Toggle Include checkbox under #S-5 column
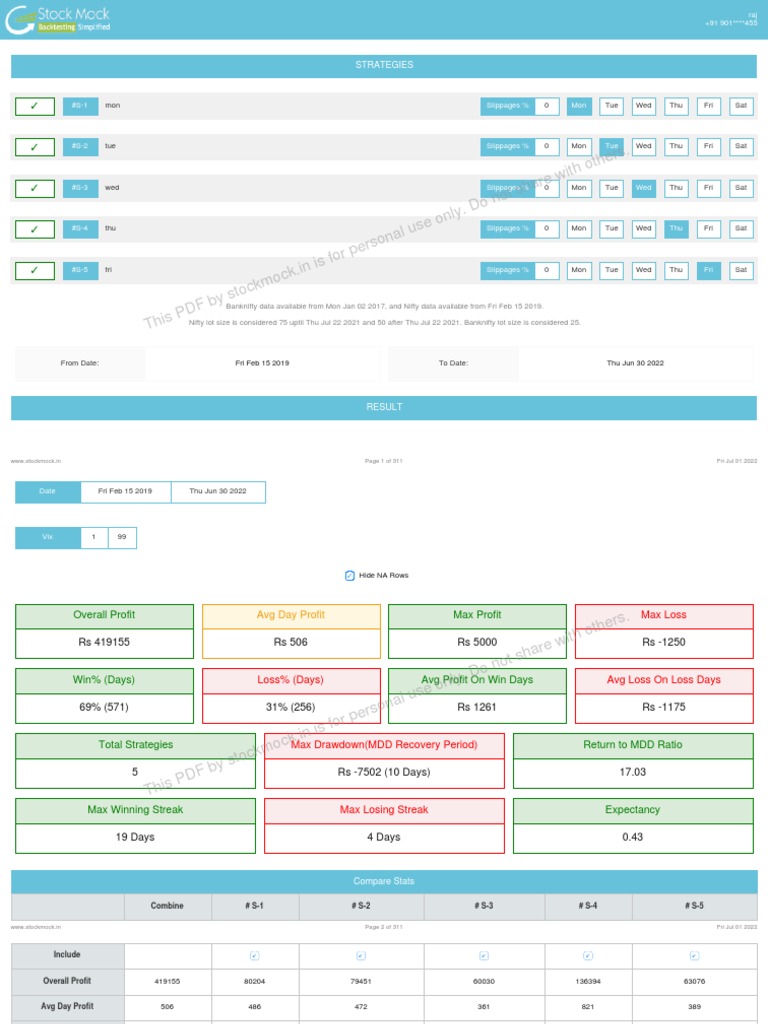The height and width of the screenshot is (1024, 768). point(694,955)
